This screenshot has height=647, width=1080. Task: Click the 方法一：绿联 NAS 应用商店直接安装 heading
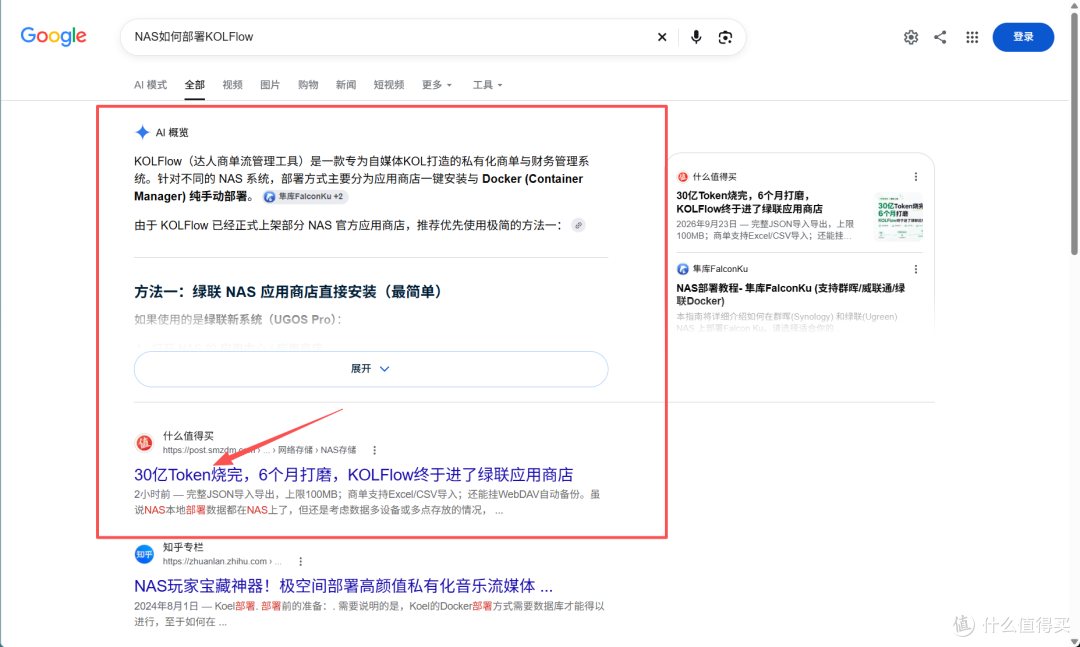(x=289, y=292)
